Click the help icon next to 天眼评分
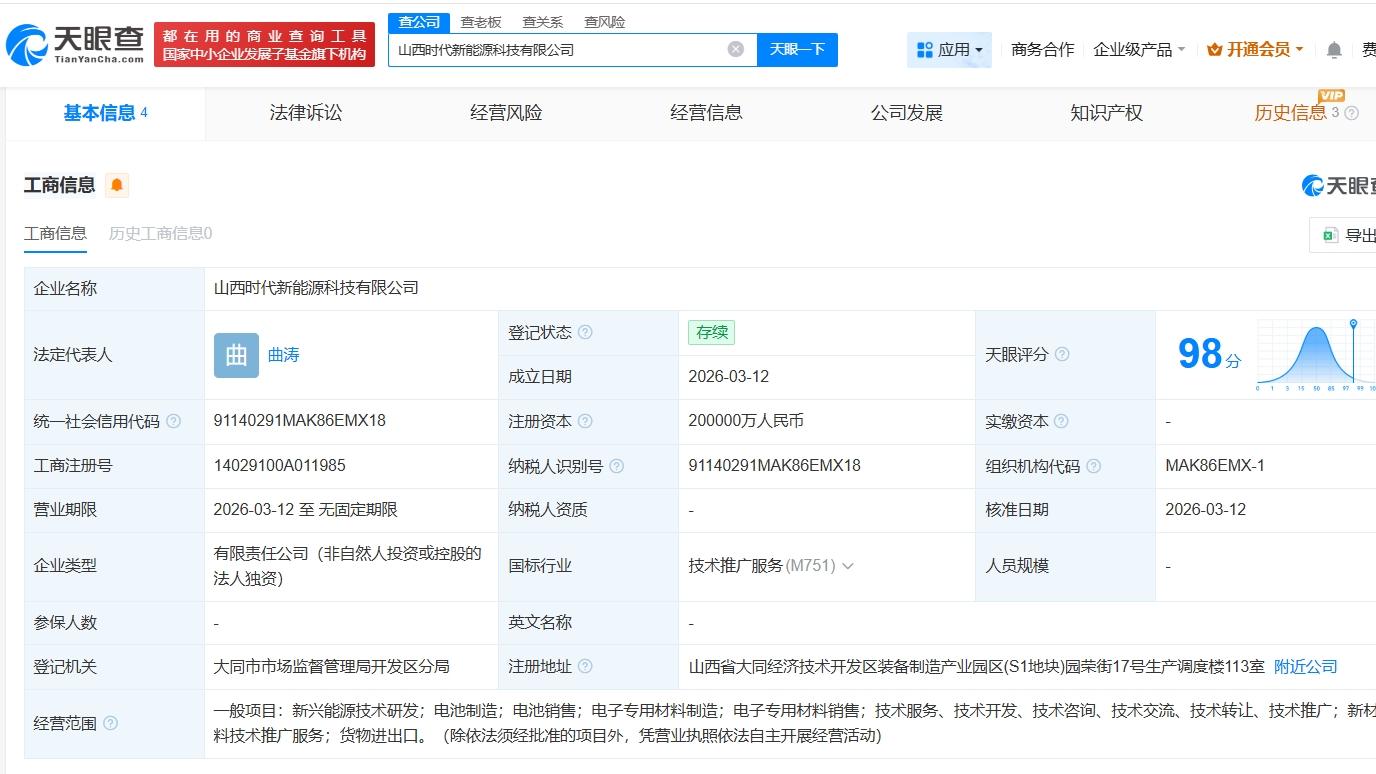 (1063, 353)
